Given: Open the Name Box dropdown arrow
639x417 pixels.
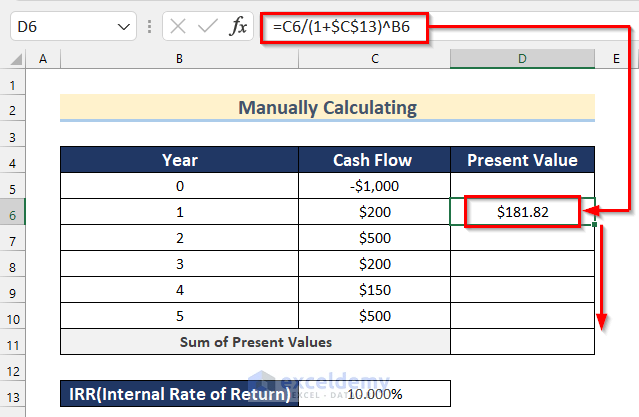Looking at the screenshot, I should (124, 27).
